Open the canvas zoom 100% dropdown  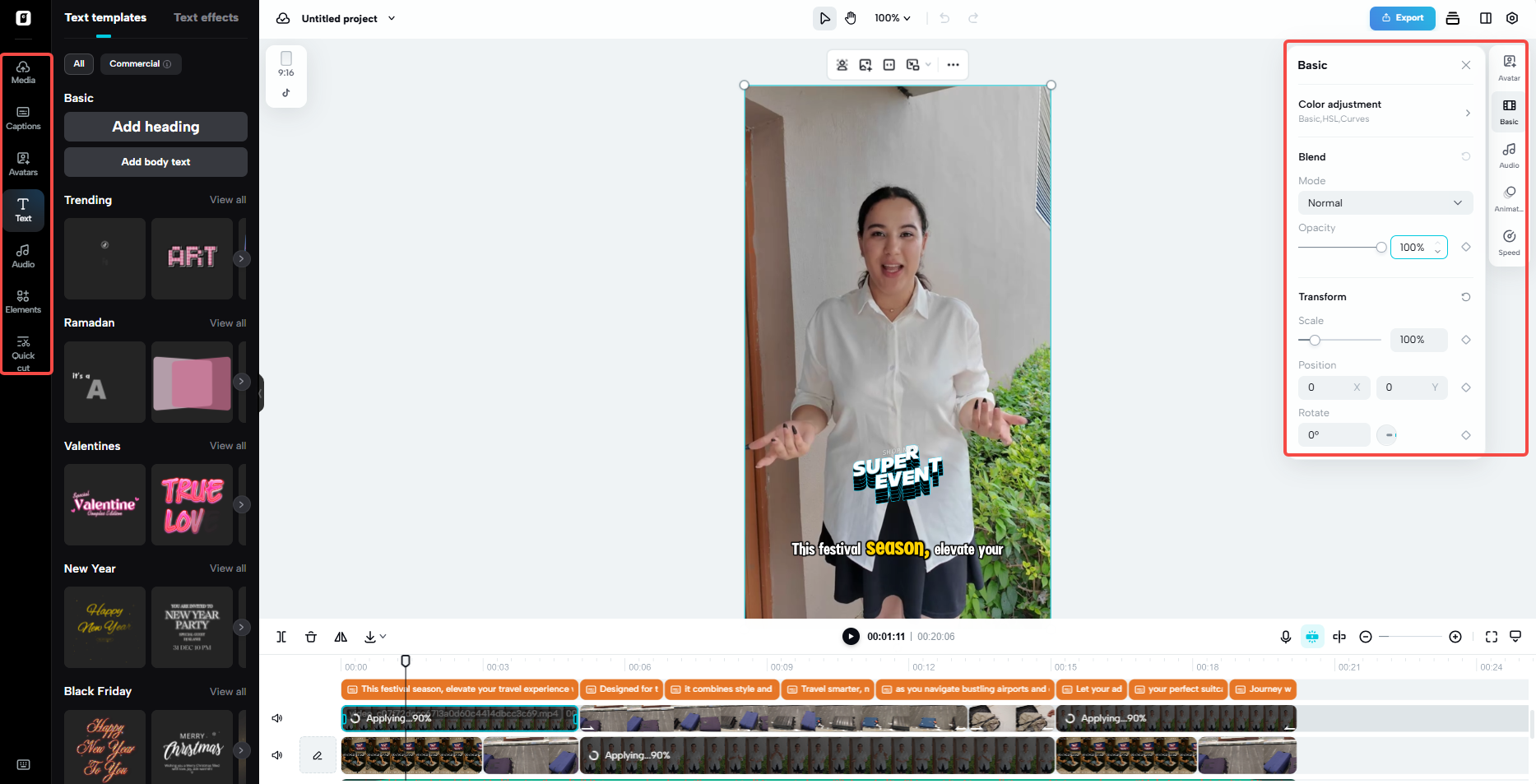pyautogui.click(x=893, y=17)
